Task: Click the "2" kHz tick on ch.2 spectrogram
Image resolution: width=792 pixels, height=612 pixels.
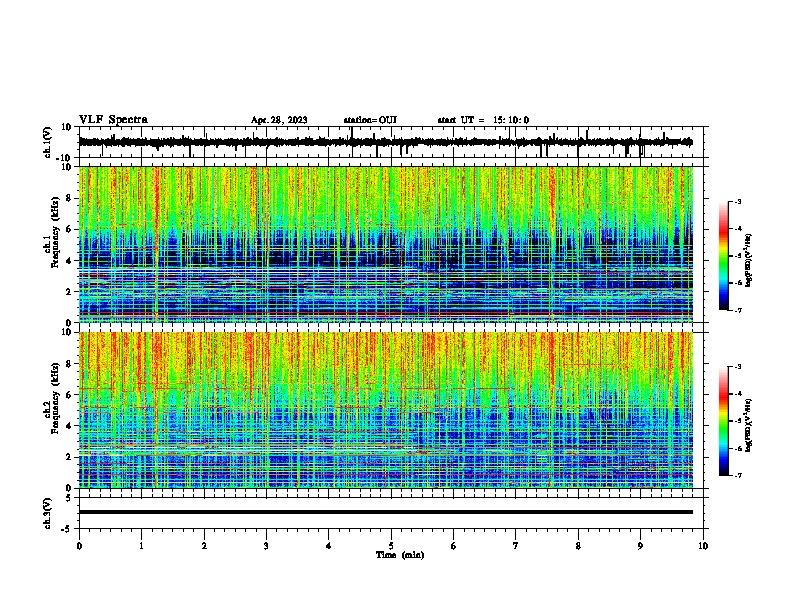Action: tap(69, 457)
